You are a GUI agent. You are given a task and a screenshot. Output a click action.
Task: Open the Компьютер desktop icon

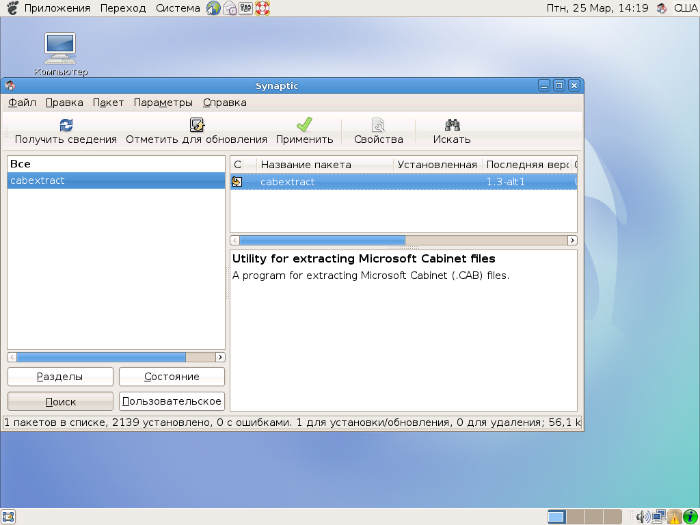(x=60, y=48)
